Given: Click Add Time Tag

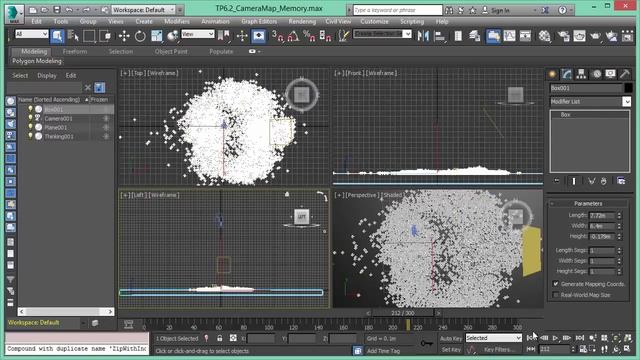Looking at the screenshot, I should point(383,351).
